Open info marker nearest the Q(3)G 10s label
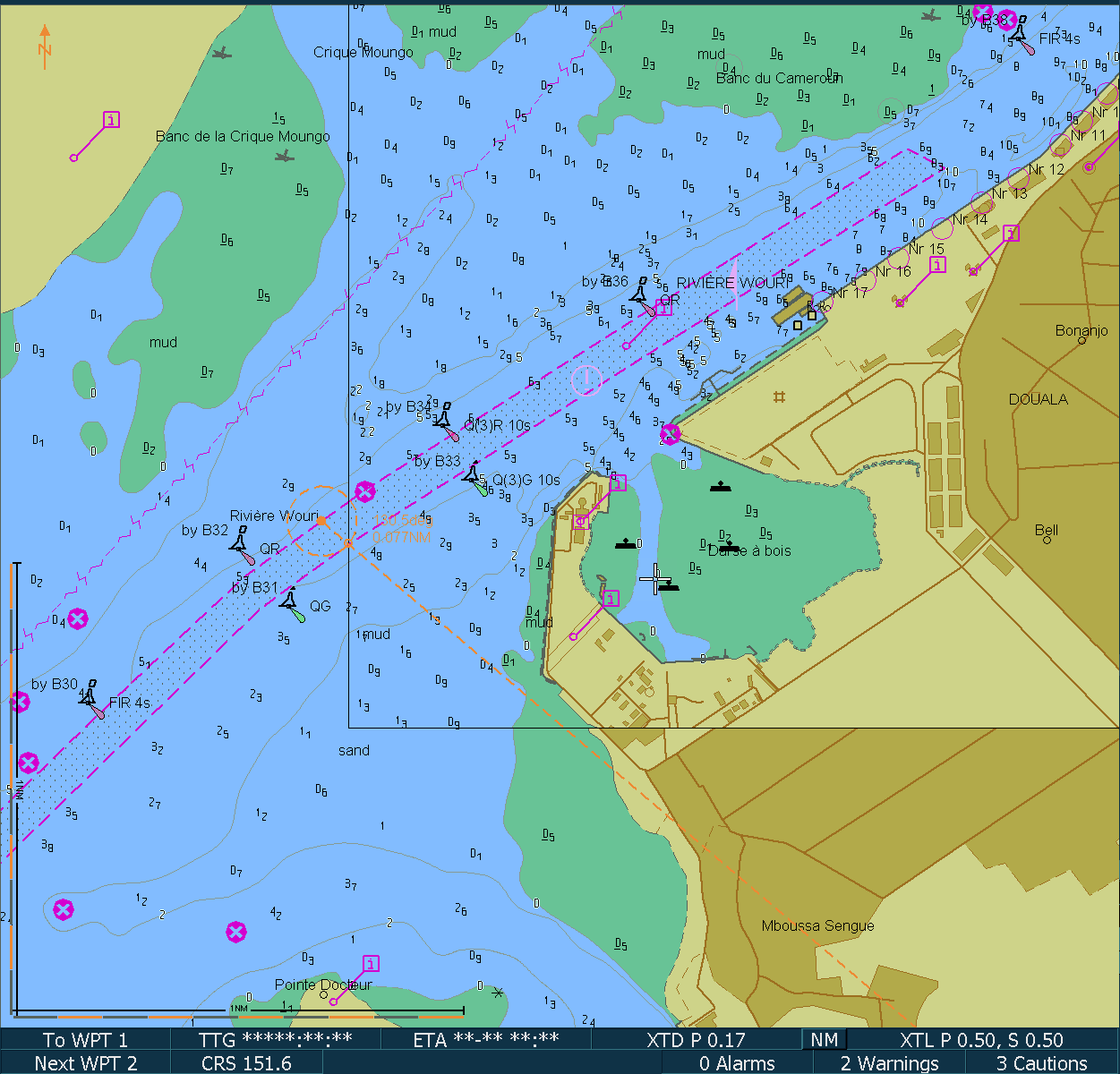The width and height of the screenshot is (1120, 1074). [x=618, y=483]
